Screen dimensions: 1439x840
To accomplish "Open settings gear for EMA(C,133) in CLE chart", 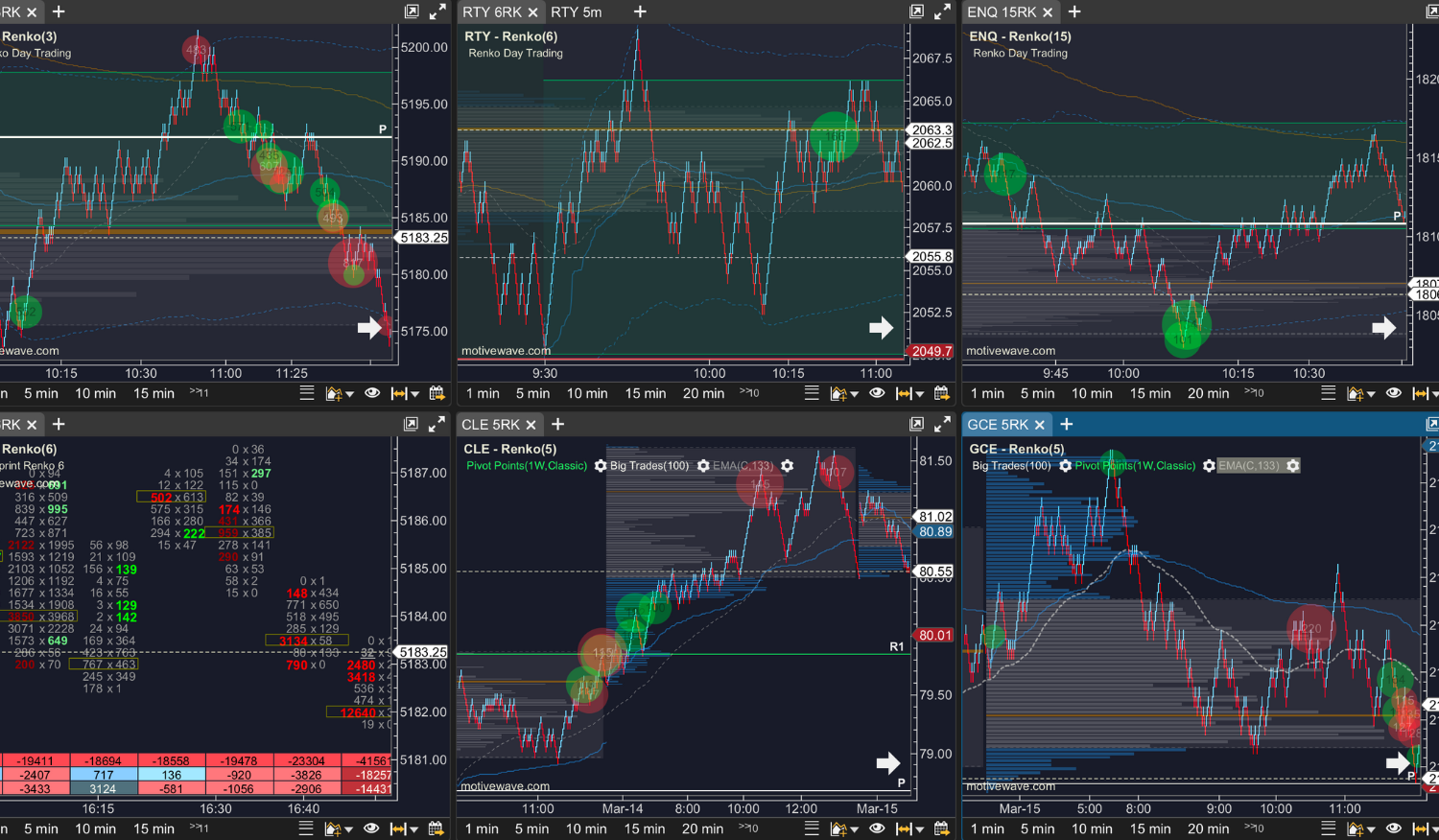I will [x=787, y=466].
